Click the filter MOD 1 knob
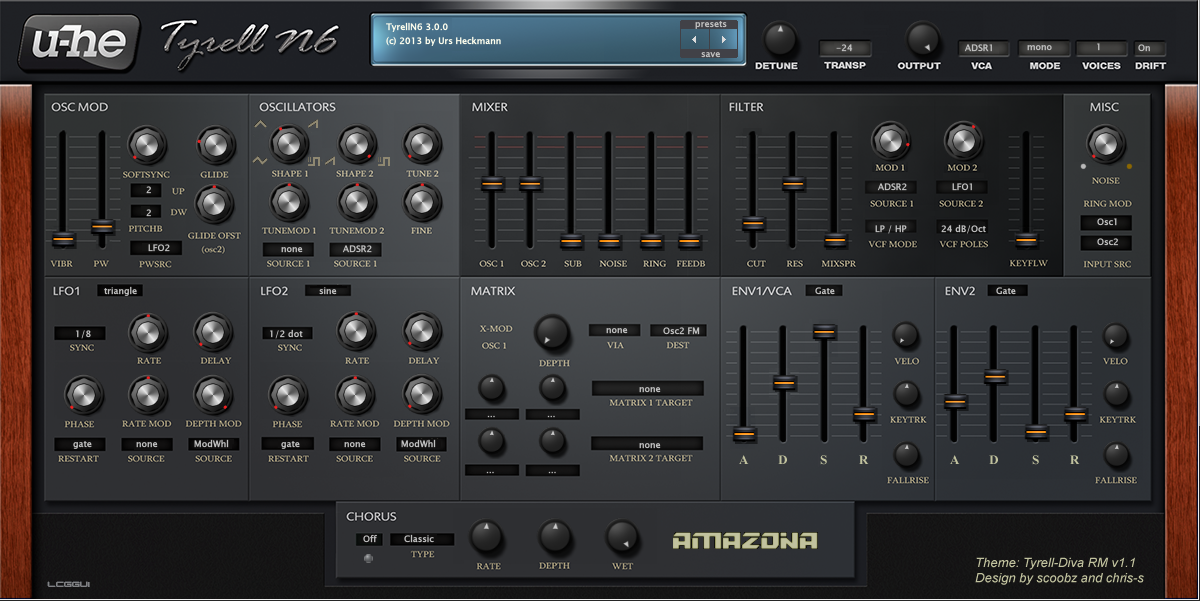Screen dimensions: 1200x601 889,140
